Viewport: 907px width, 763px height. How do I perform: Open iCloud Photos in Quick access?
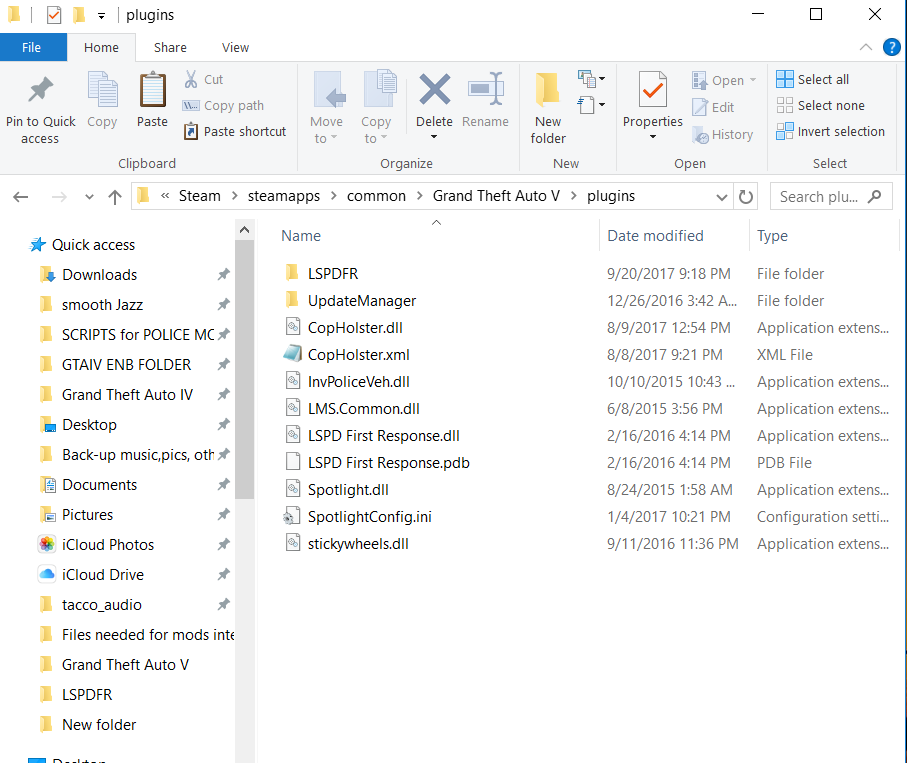pos(108,544)
